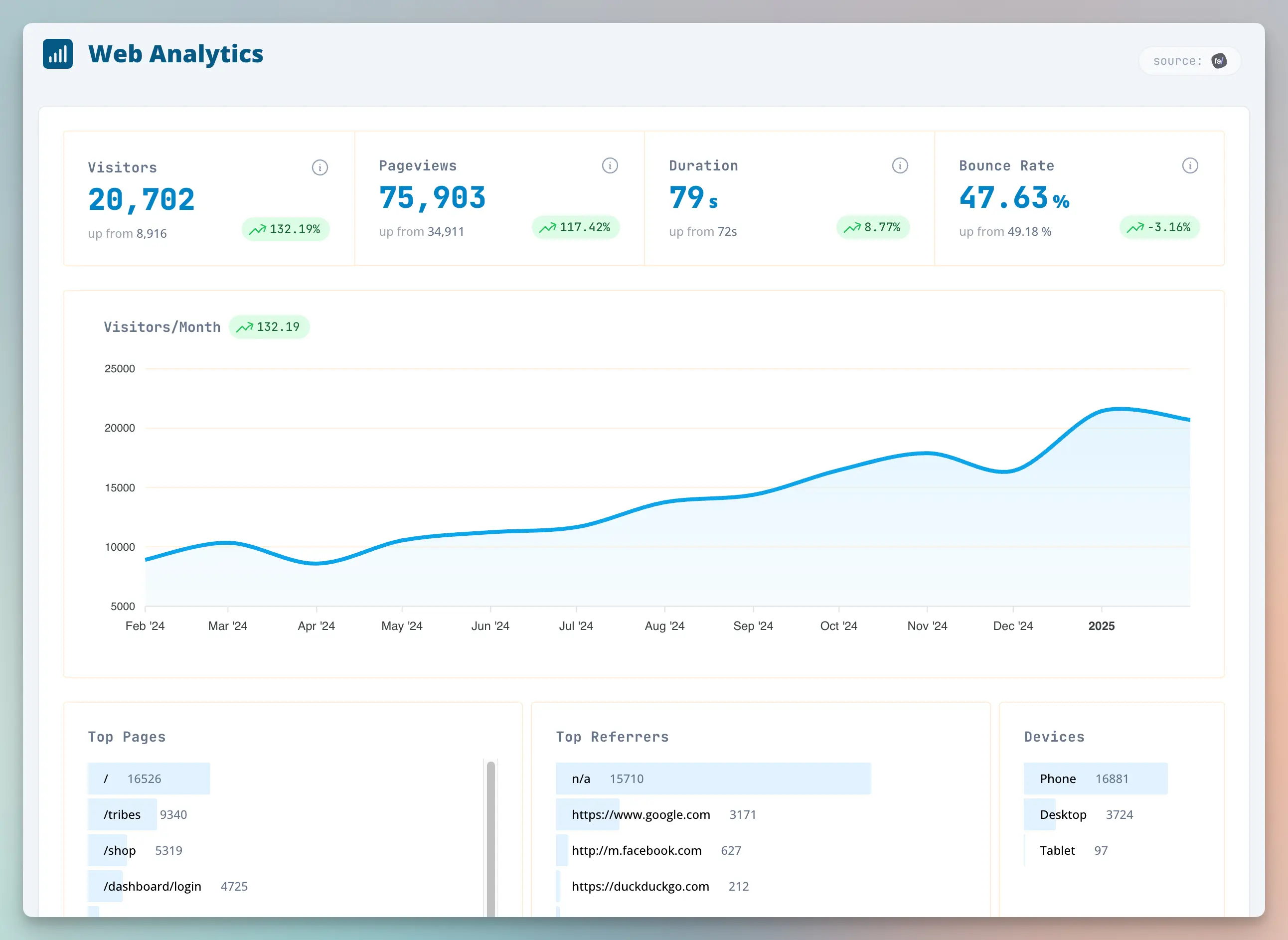Click the 'up from 49.18 %' text
1288x940 pixels.
click(x=1005, y=232)
